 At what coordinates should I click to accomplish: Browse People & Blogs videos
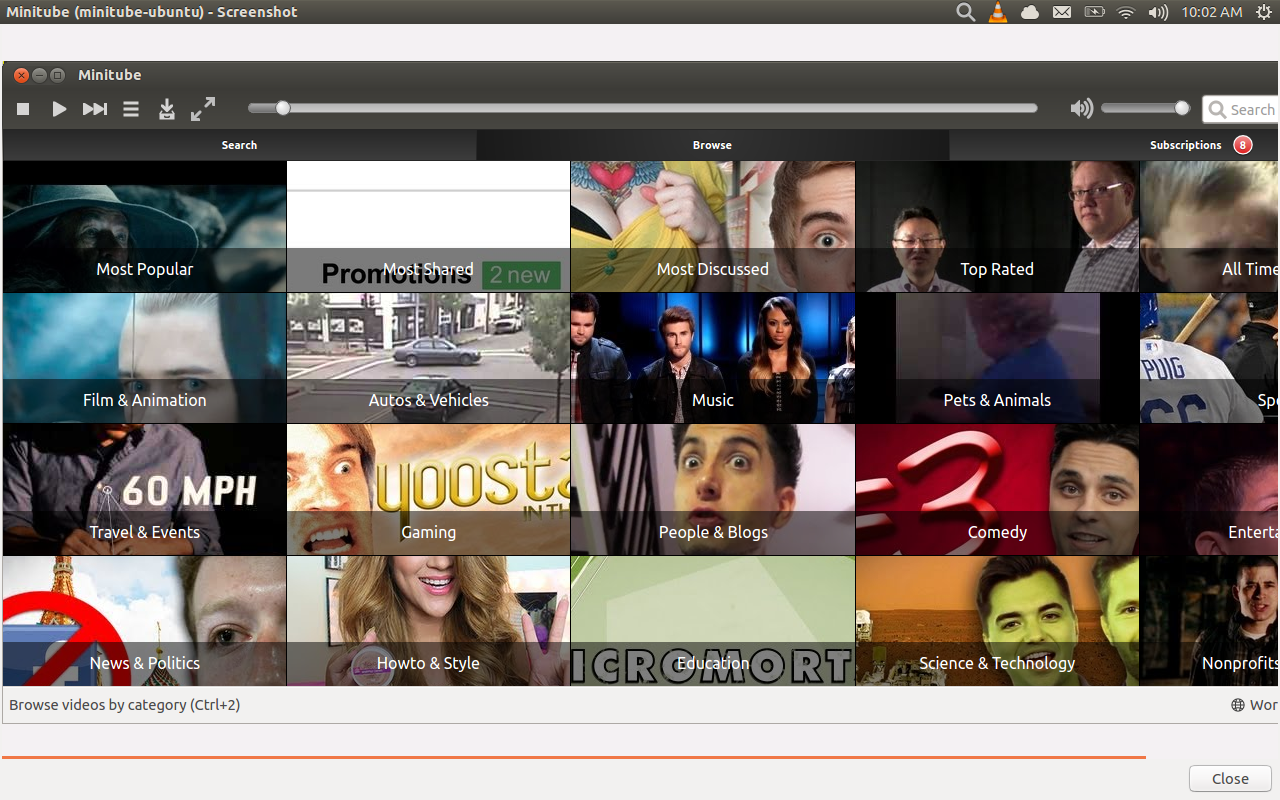click(712, 490)
